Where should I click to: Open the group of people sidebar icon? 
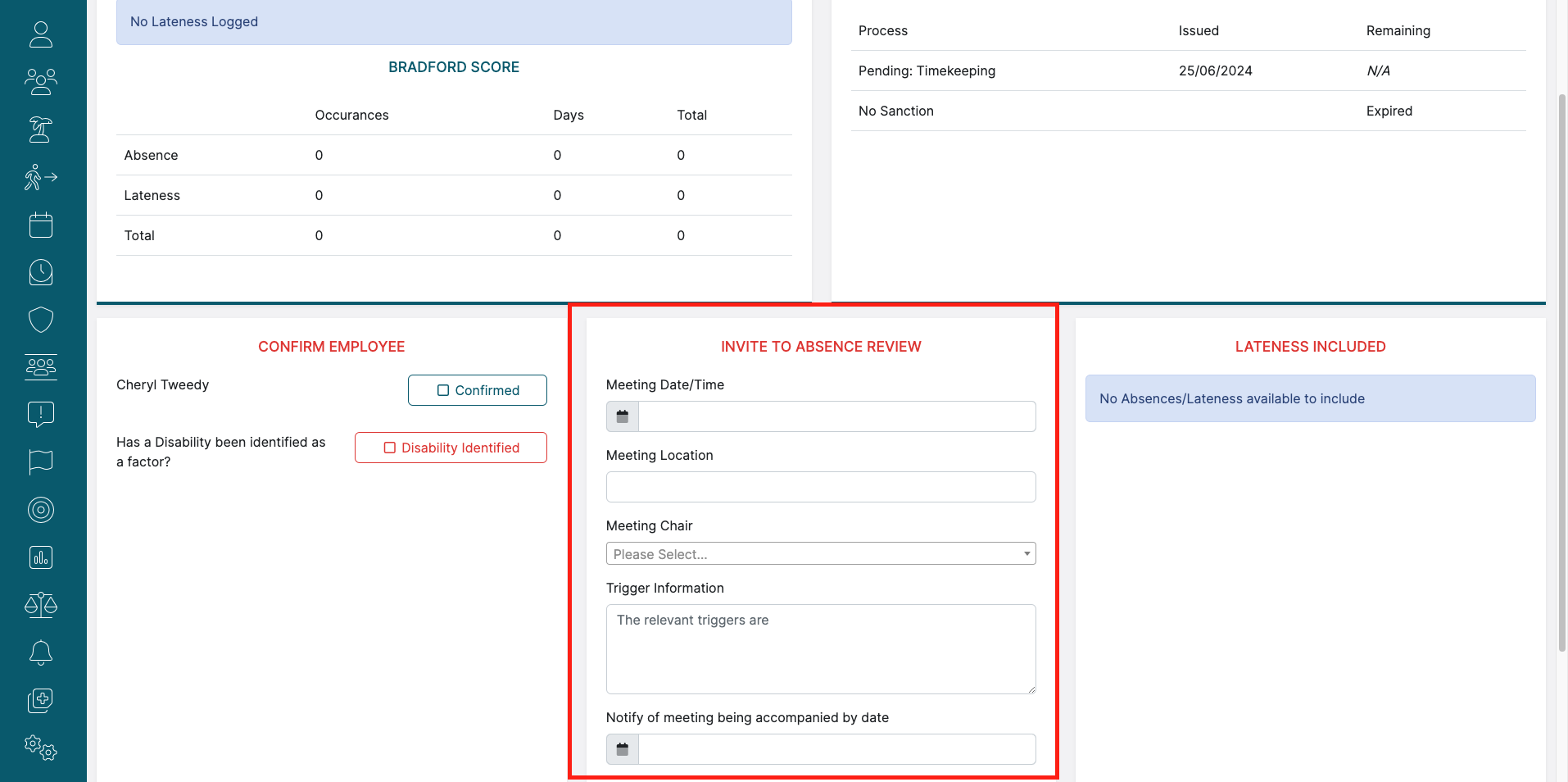coord(41,82)
